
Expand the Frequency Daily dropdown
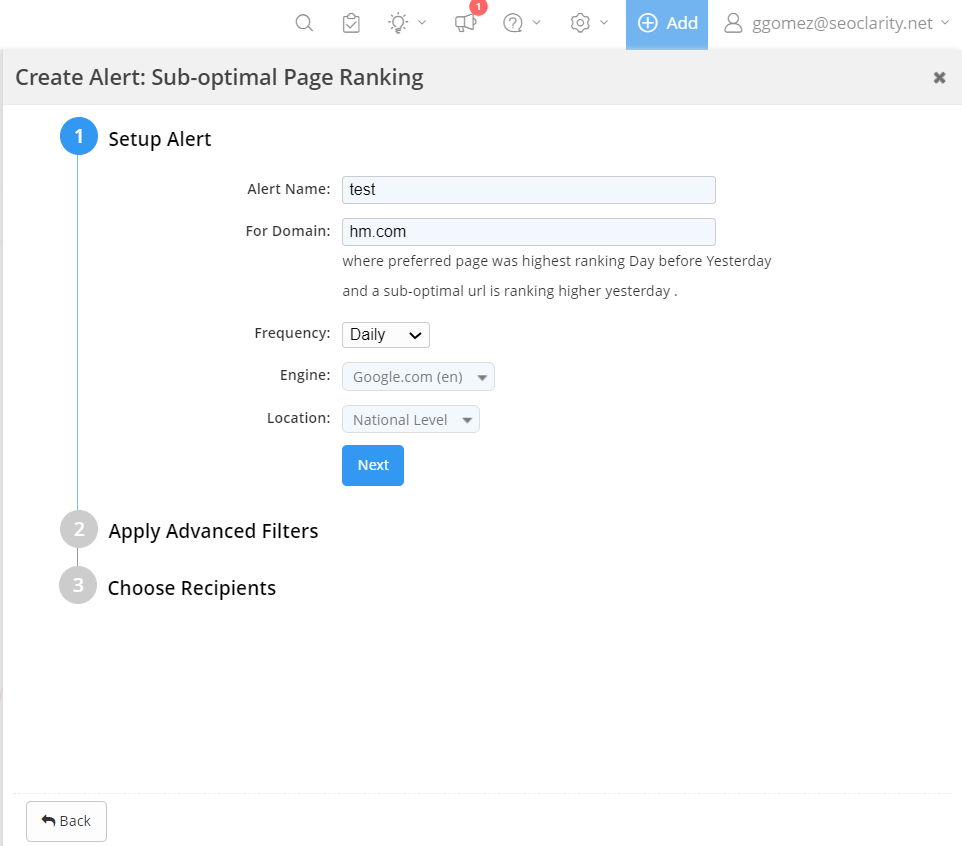[x=386, y=334]
